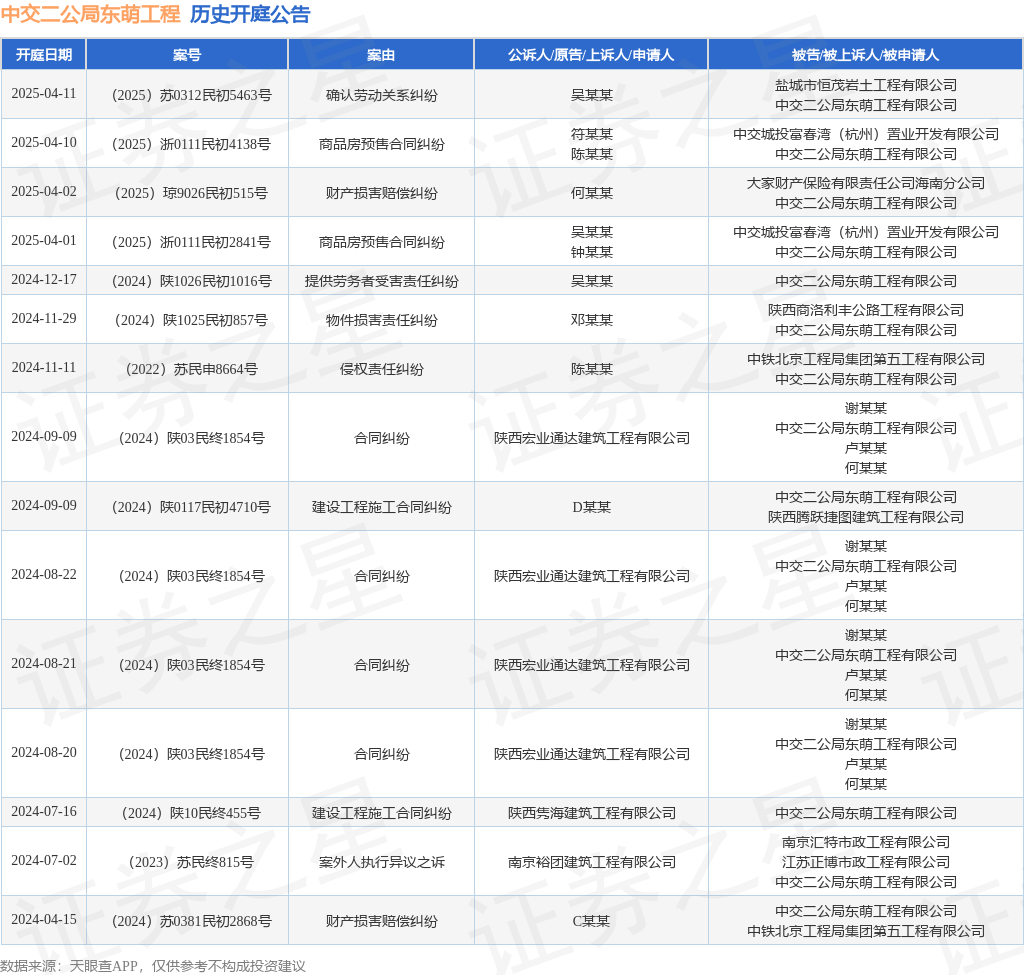The image size is (1024, 975).
Task: Click plaintiff 钟某某
Action: point(592,252)
